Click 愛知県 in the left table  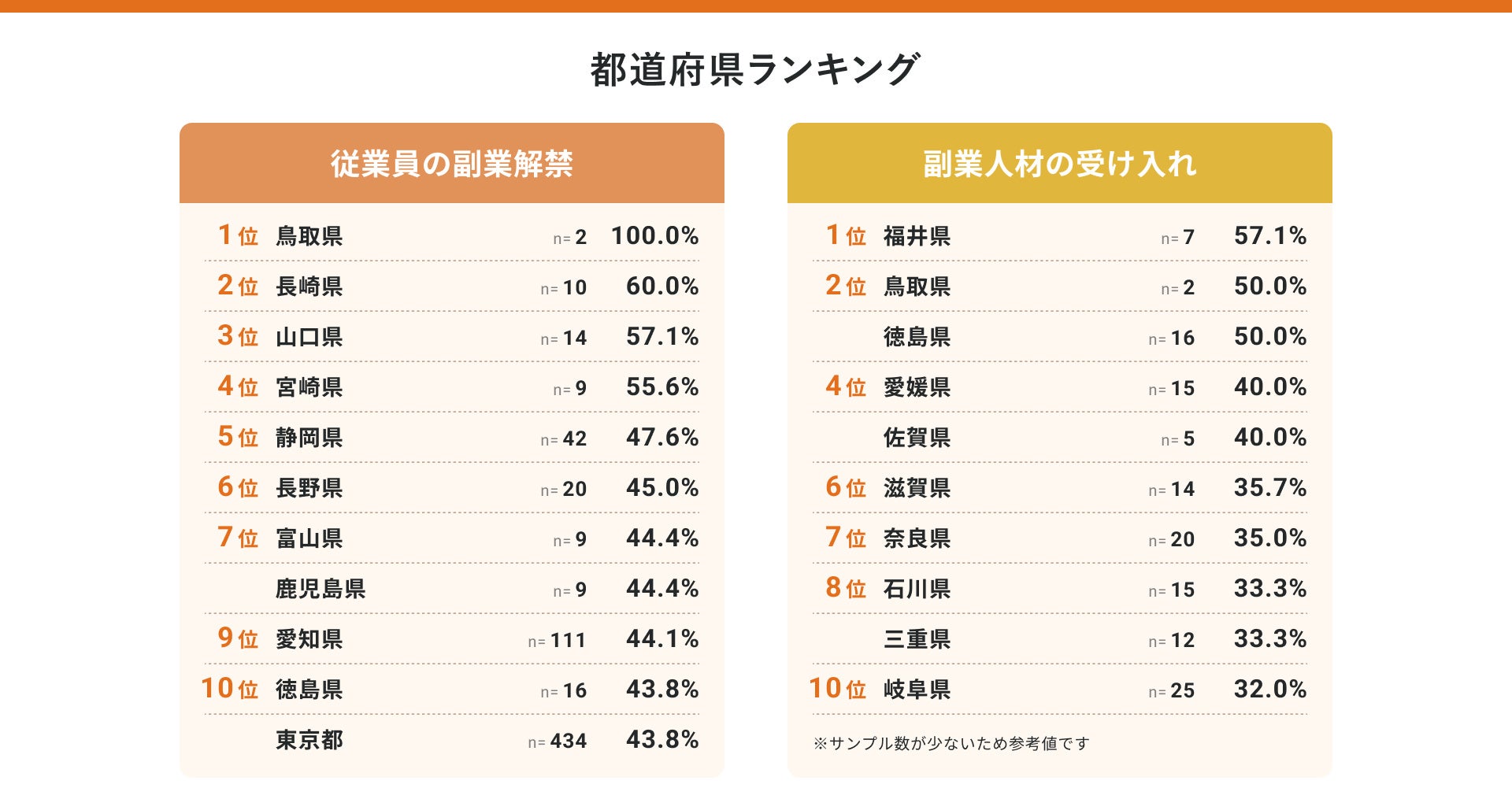(309, 639)
